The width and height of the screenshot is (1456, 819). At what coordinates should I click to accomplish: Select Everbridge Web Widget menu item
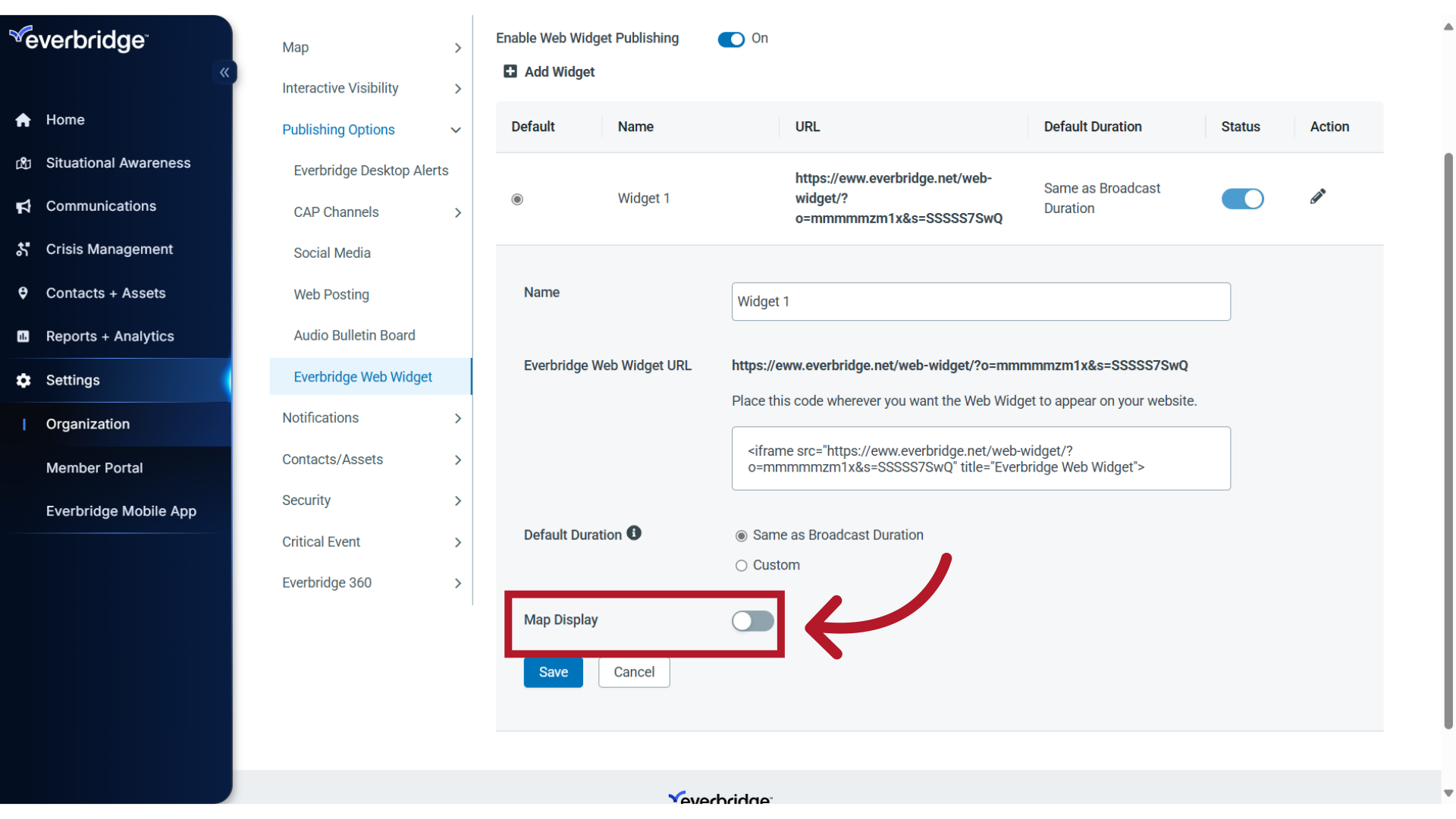click(370, 377)
